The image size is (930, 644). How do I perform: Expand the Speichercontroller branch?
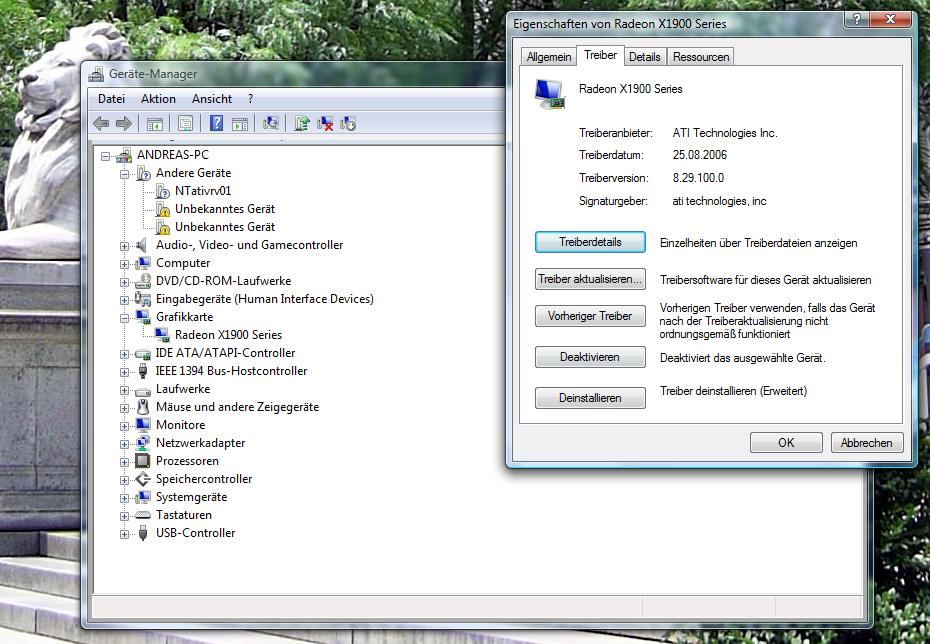tap(124, 480)
